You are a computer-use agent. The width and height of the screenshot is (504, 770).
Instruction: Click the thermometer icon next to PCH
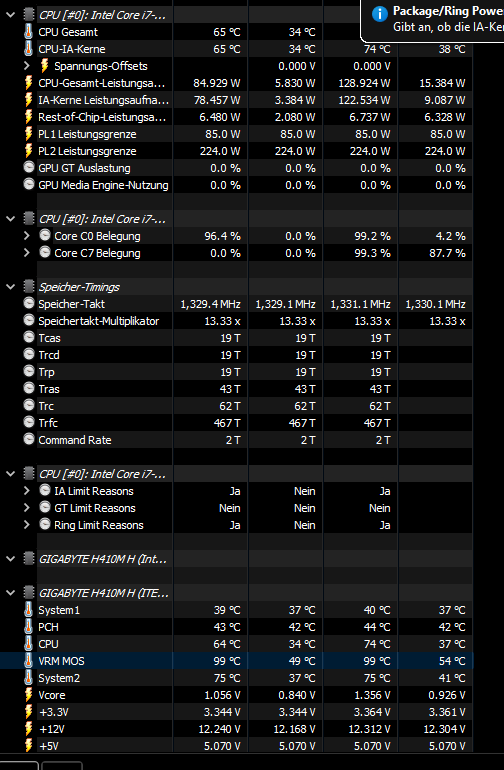click(x=29, y=627)
